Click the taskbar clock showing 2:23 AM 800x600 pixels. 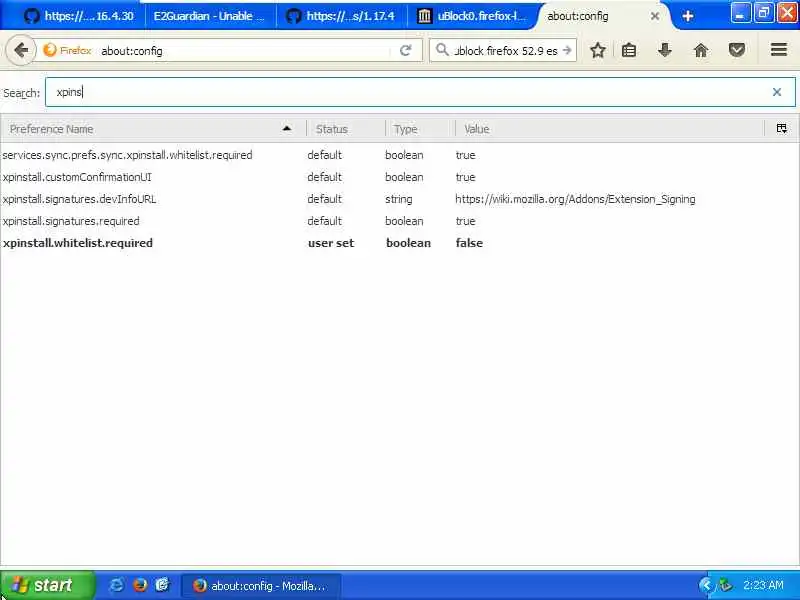pos(763,585)
